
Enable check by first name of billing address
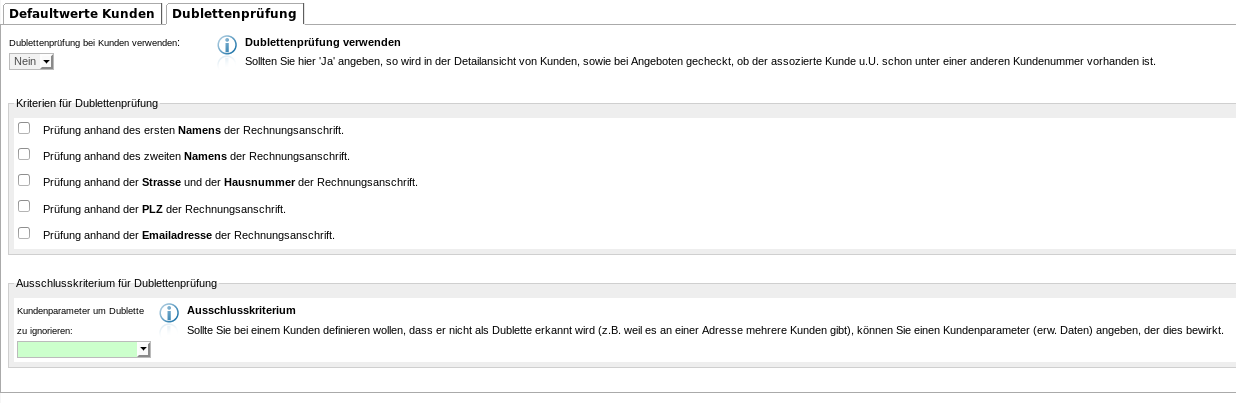[x=24, y=128]
